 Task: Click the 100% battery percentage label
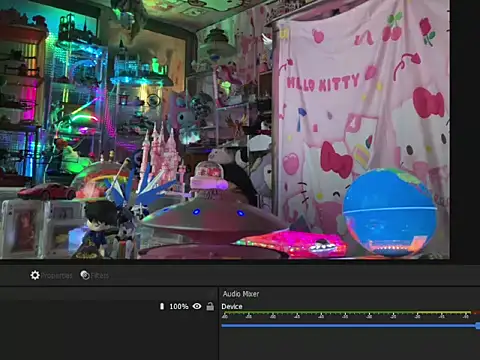(179, 306)
